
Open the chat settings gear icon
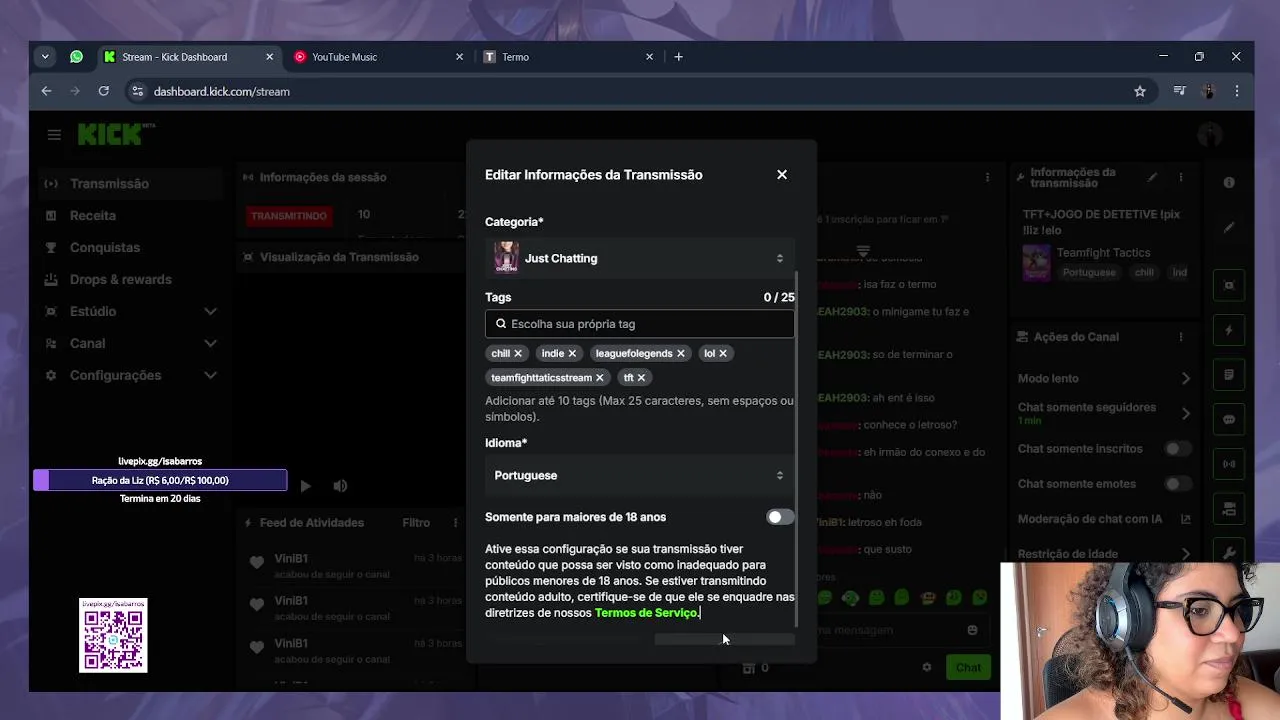(x=927, y=667)
